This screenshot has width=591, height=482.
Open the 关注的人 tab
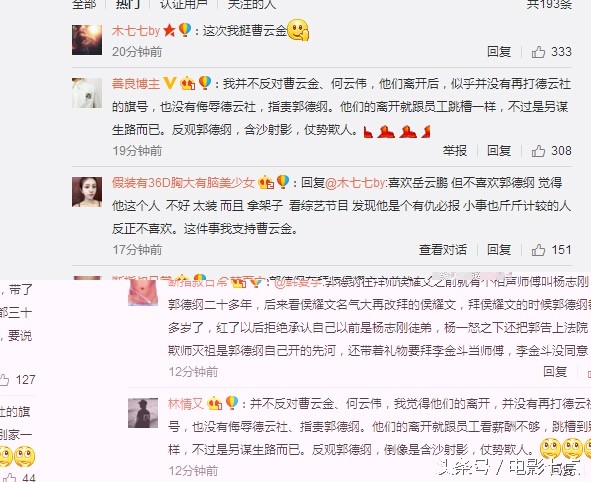252,5
